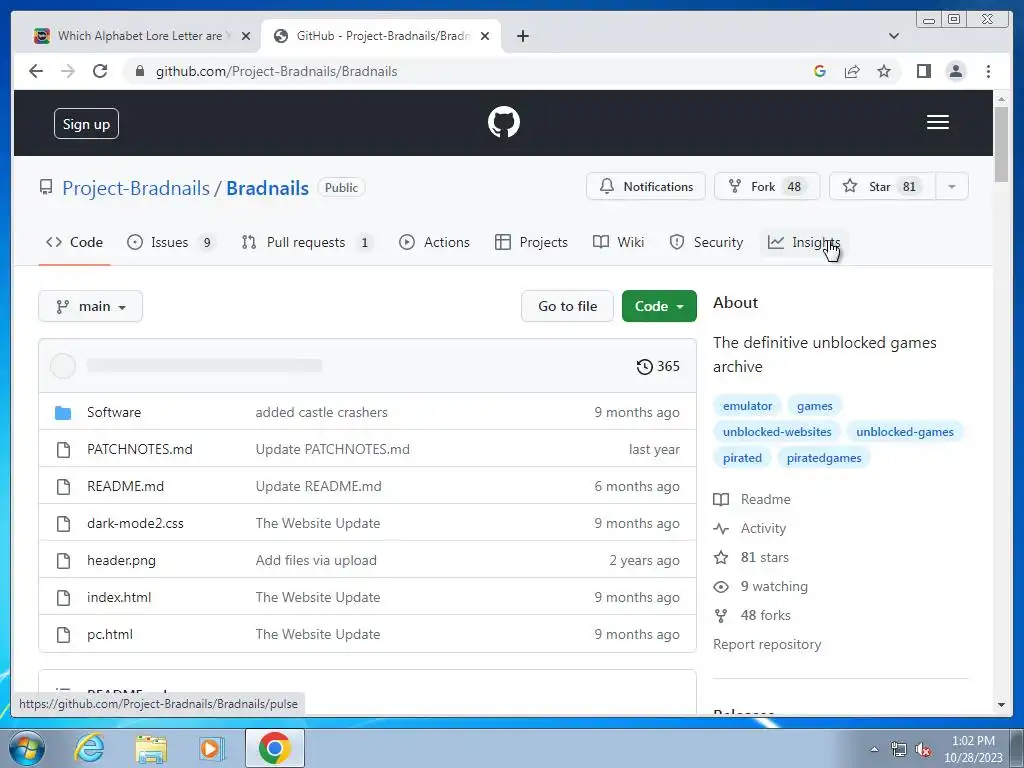
Task: Bookmark this tab star icon
Action: [884, 71]
